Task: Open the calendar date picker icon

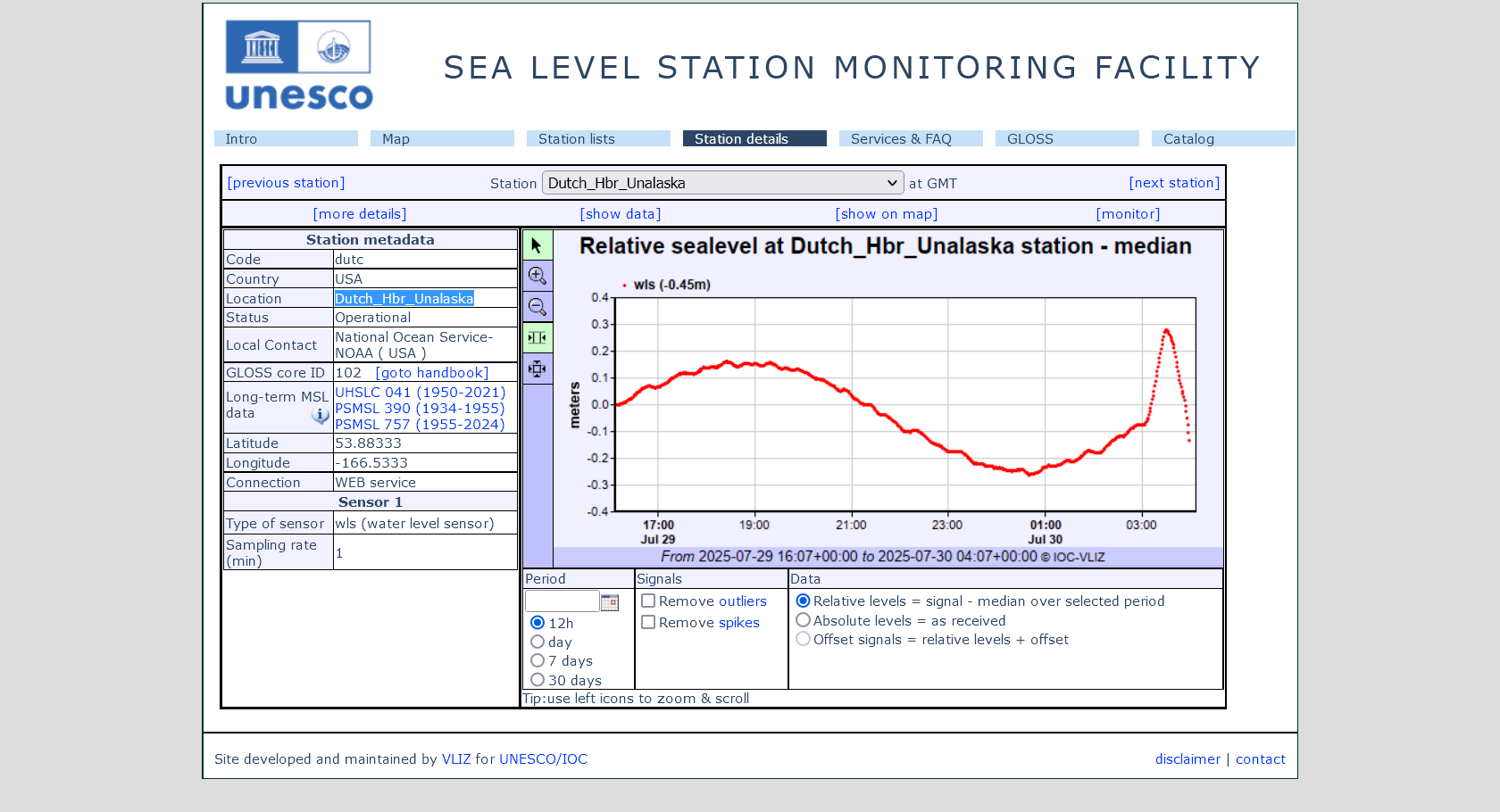Action: (610, 602)
